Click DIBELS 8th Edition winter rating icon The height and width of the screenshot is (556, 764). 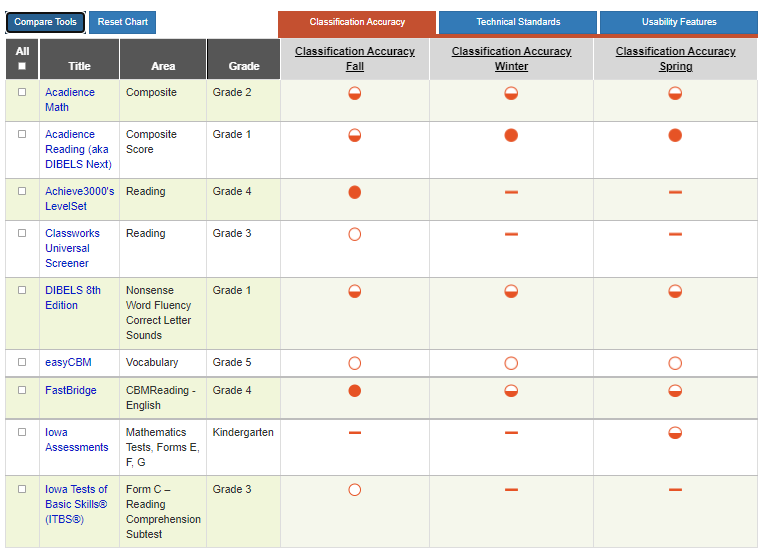(x=511, y=291)
